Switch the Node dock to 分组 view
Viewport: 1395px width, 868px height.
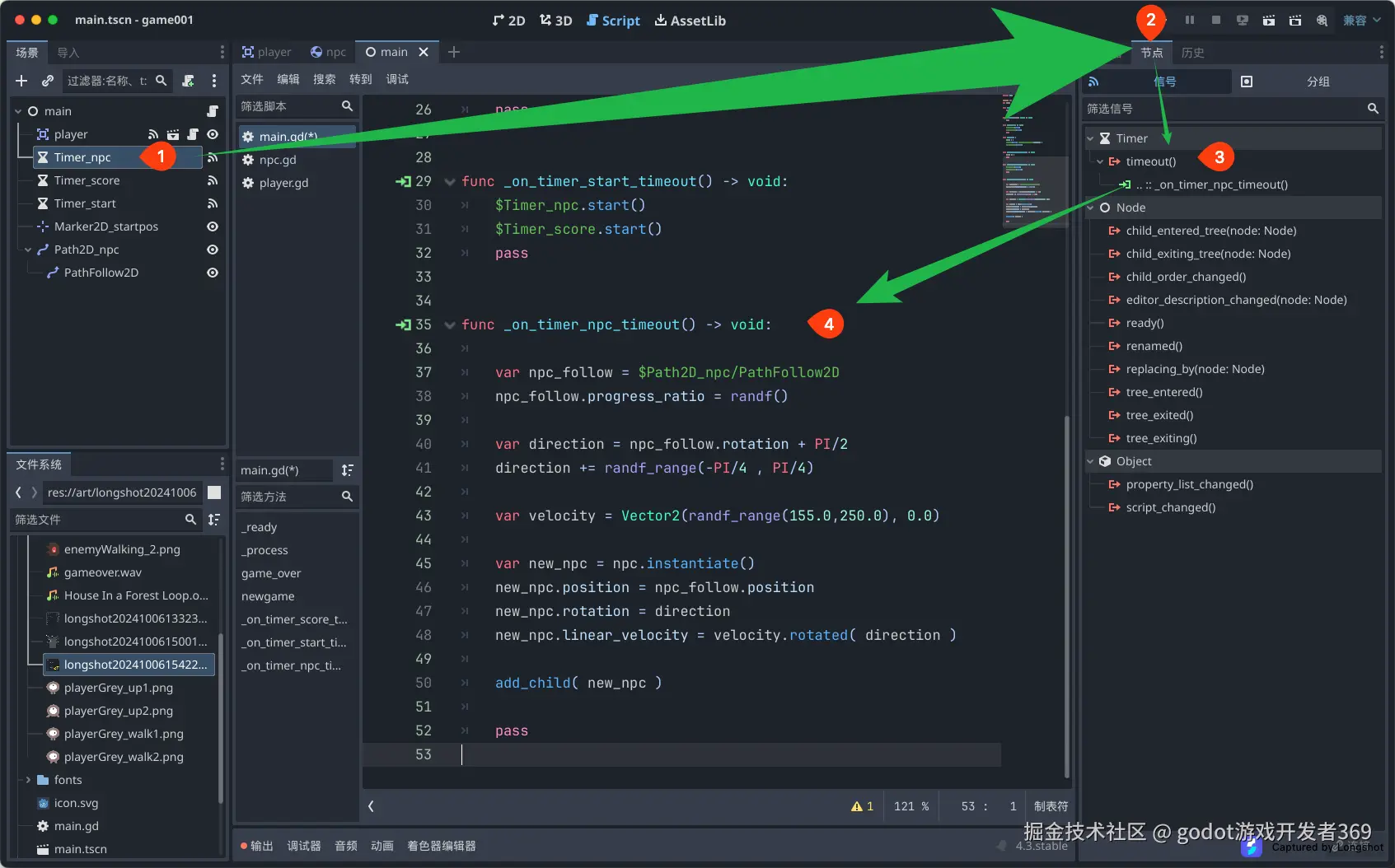pyautogui.click(x=1308, y=82)
